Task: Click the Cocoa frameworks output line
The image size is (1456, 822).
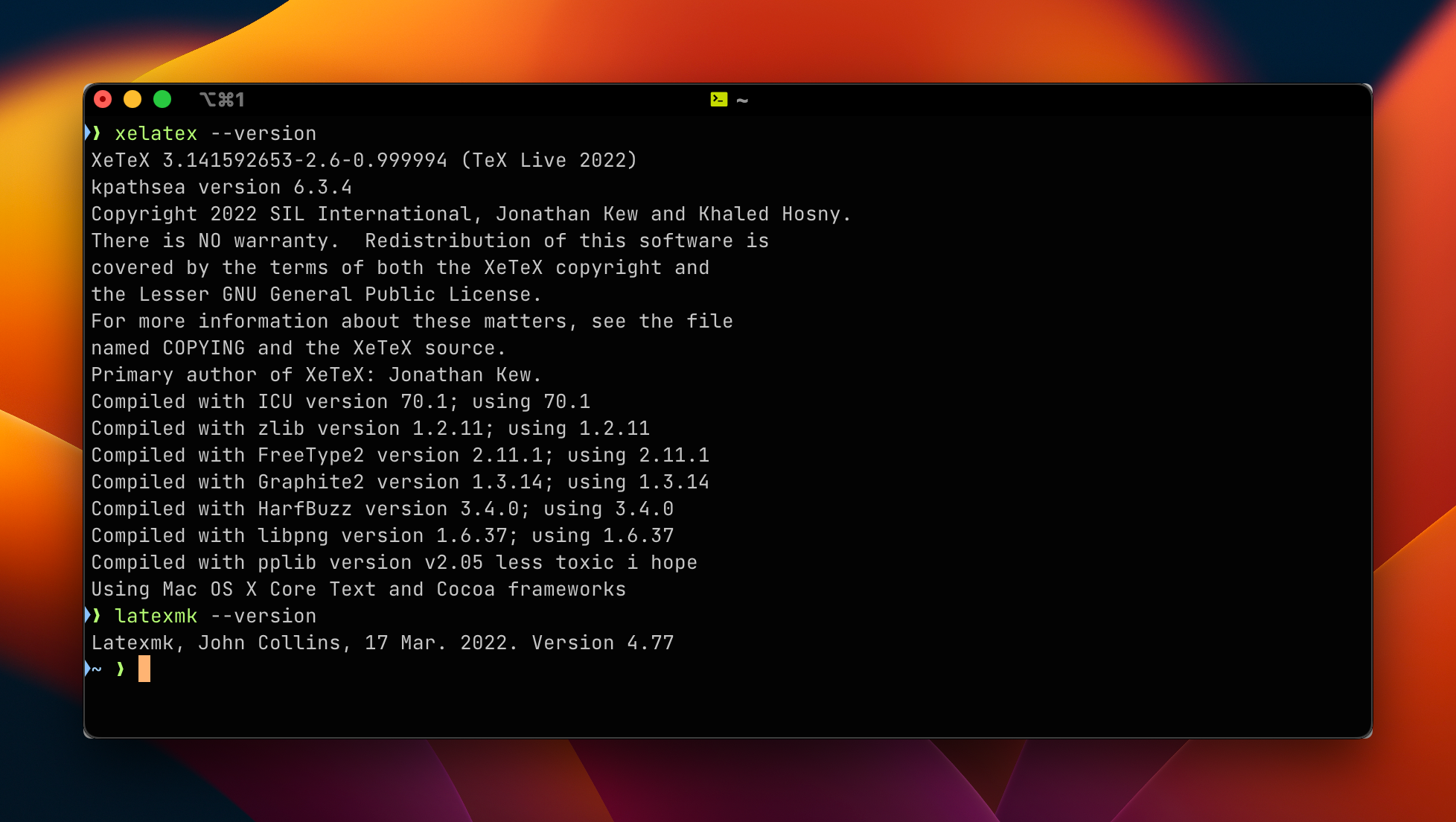Action: pyautogui.click(x=357, y=589)
